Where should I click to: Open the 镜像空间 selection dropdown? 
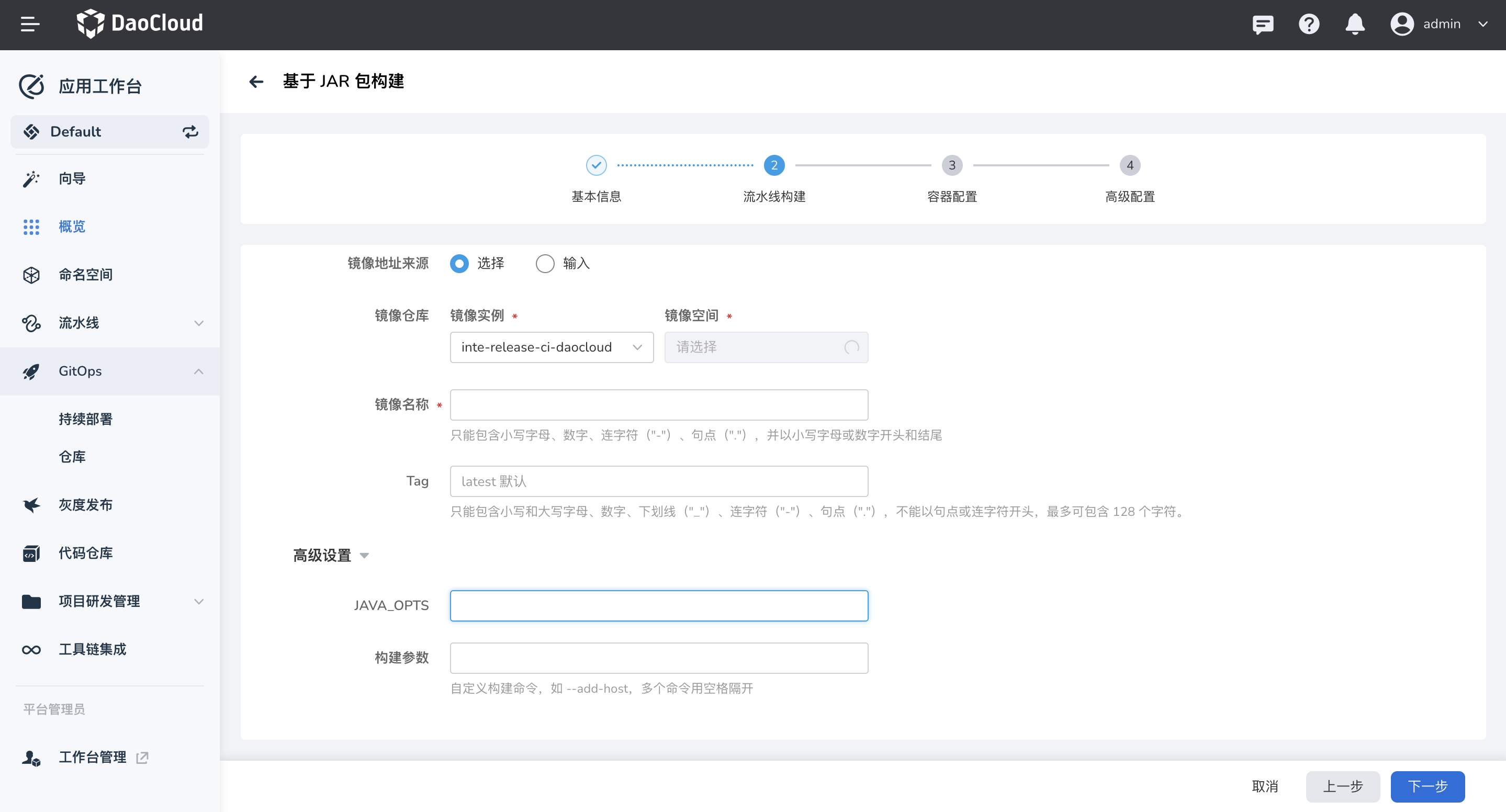coord(766,347)
